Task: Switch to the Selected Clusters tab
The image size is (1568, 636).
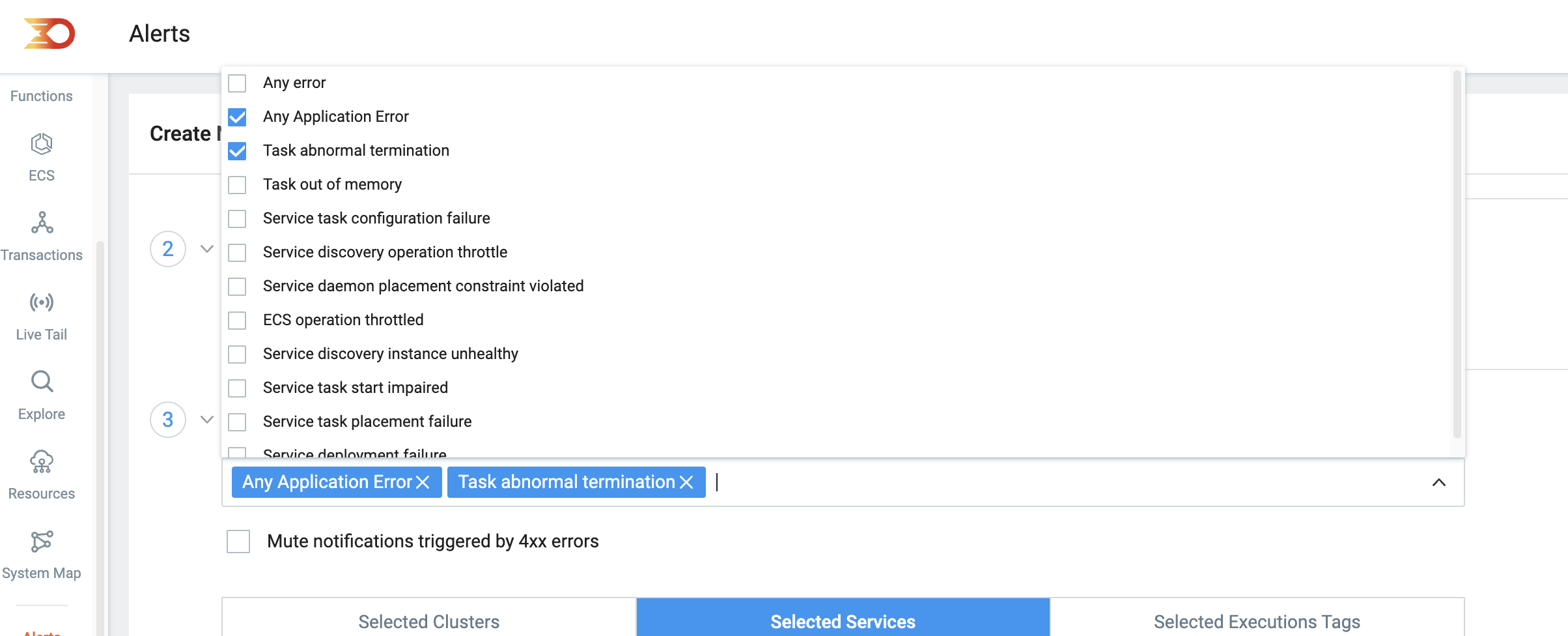Action: (429, 619)
